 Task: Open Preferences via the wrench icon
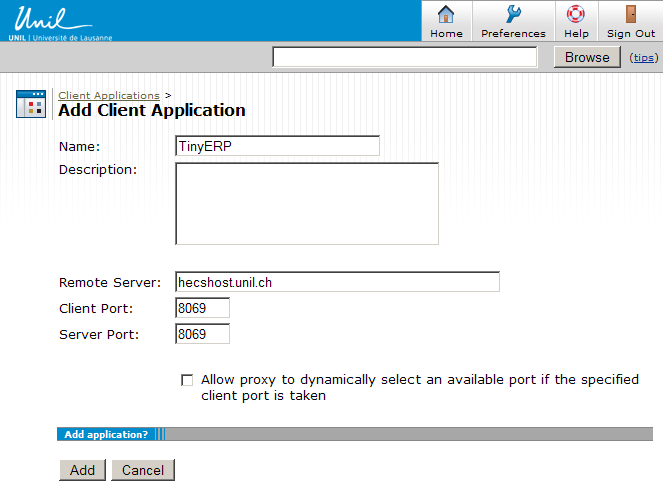click(x=513, y=14)
